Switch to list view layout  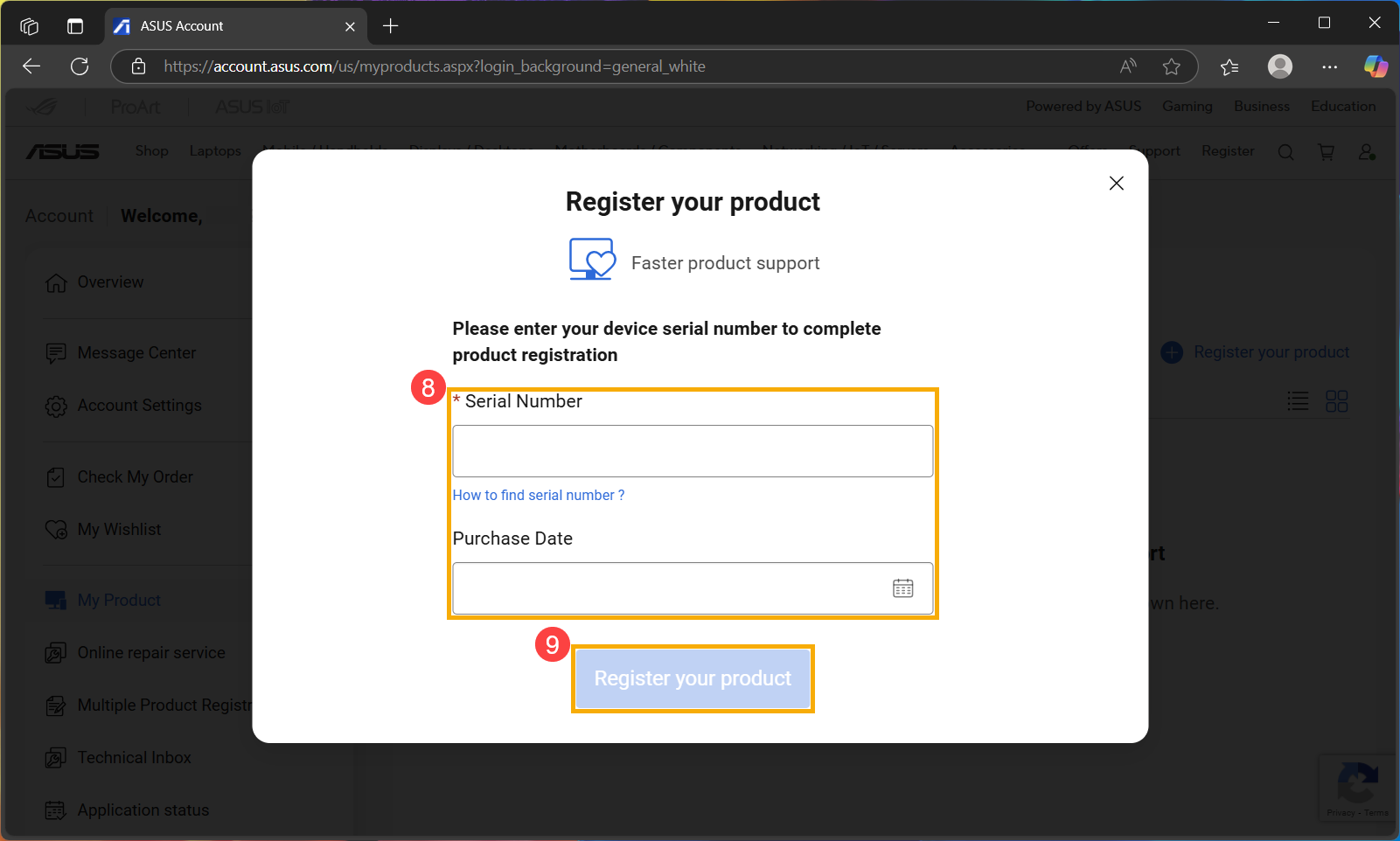pyautogui.click(x=1298, y=401)
